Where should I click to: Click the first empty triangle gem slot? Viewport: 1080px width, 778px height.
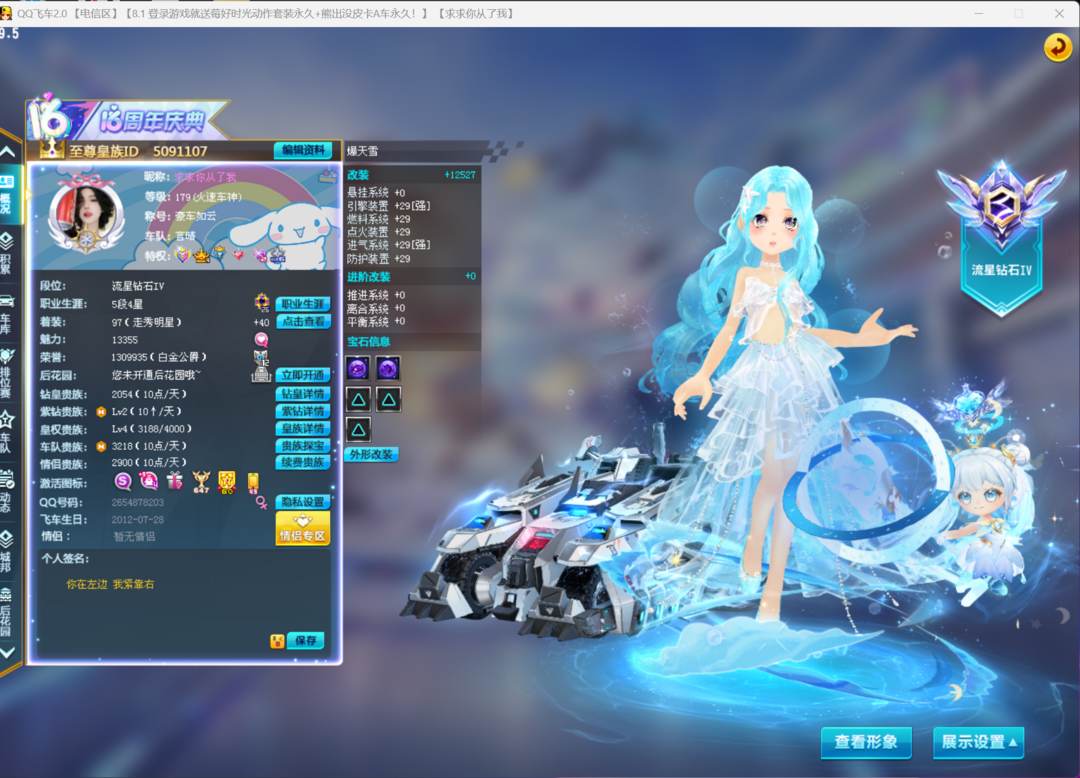tap(358, 399)
